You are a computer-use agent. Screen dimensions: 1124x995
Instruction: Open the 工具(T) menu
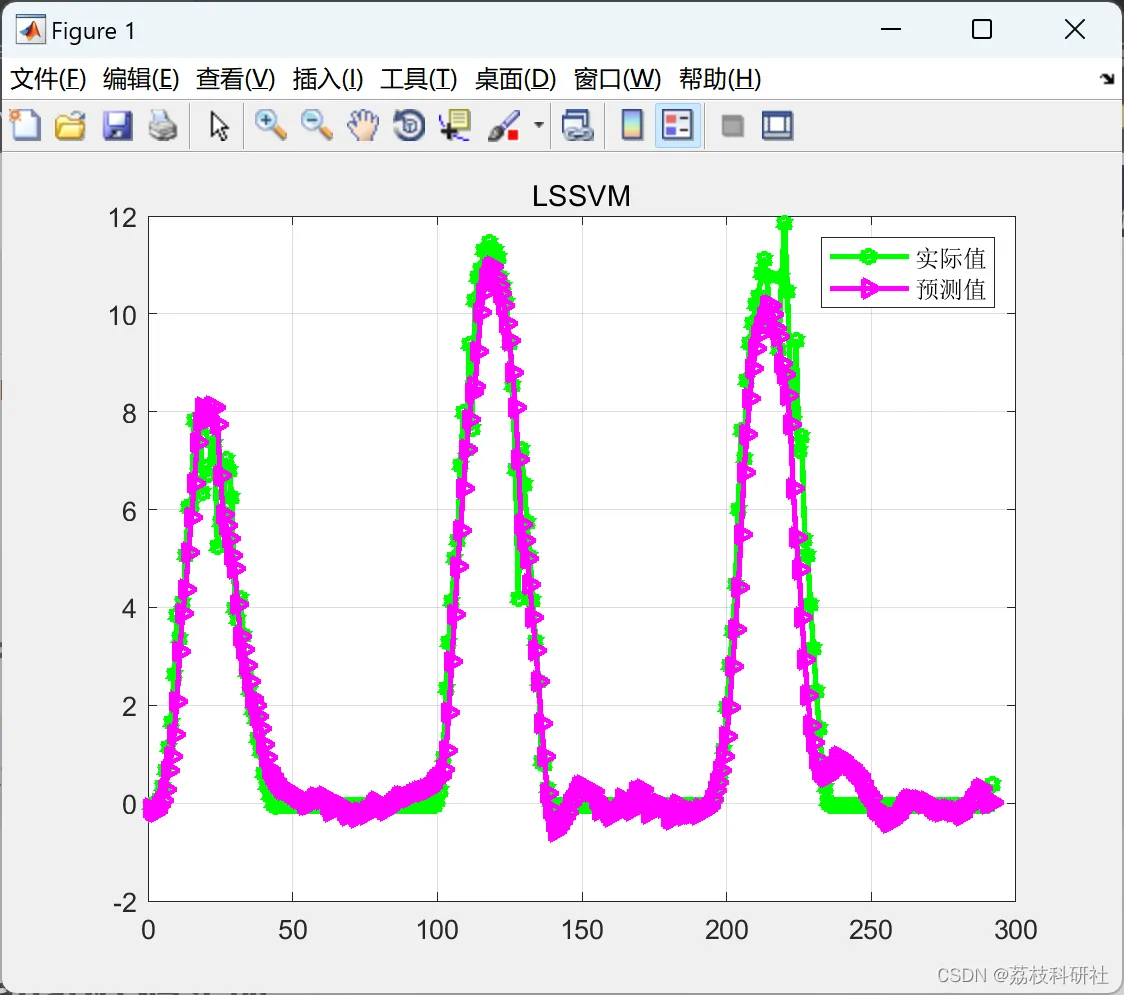[419, 79]
